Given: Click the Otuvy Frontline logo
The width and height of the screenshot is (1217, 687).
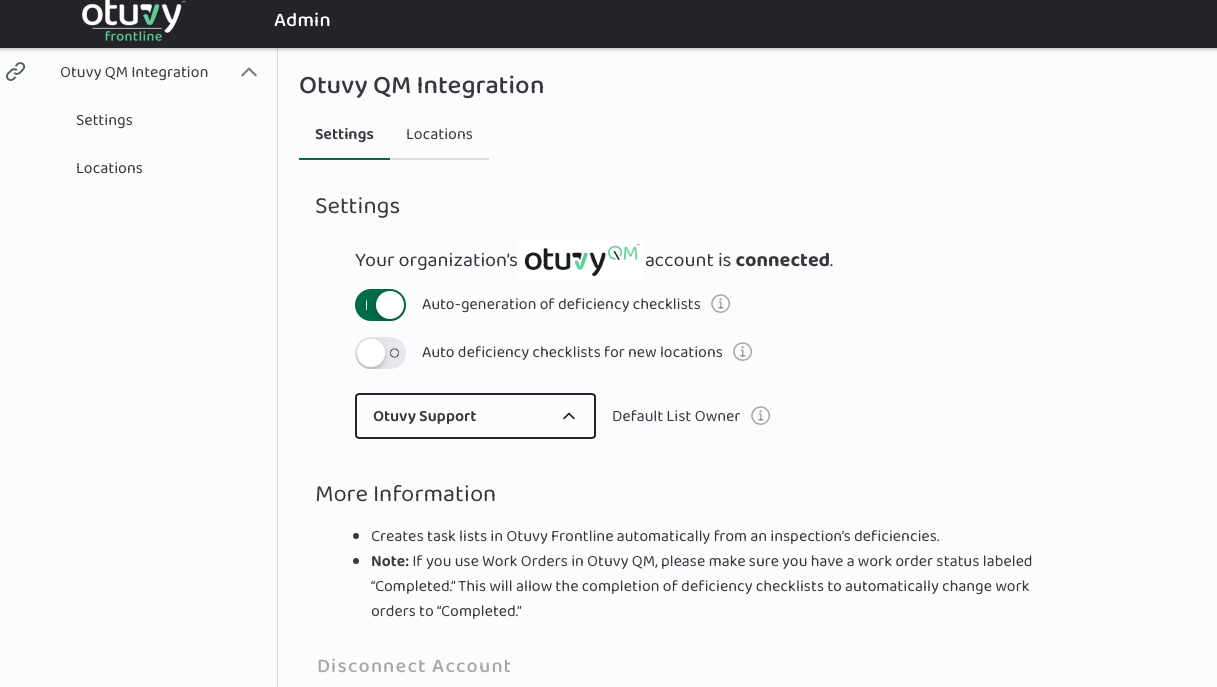Looking at the screenshot, I should [133, 21].
